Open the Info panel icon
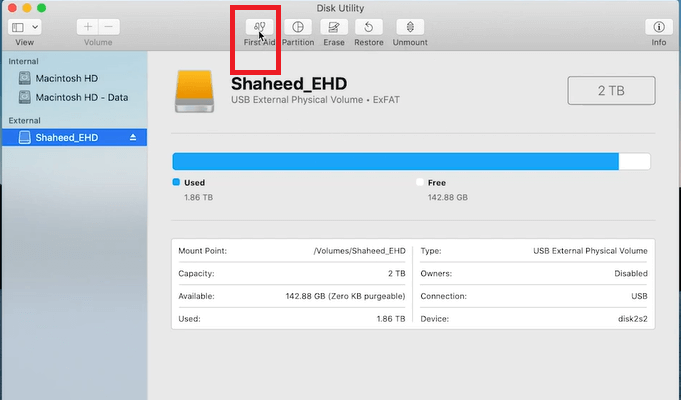This screenshot has width=681, height=401. 658,27
